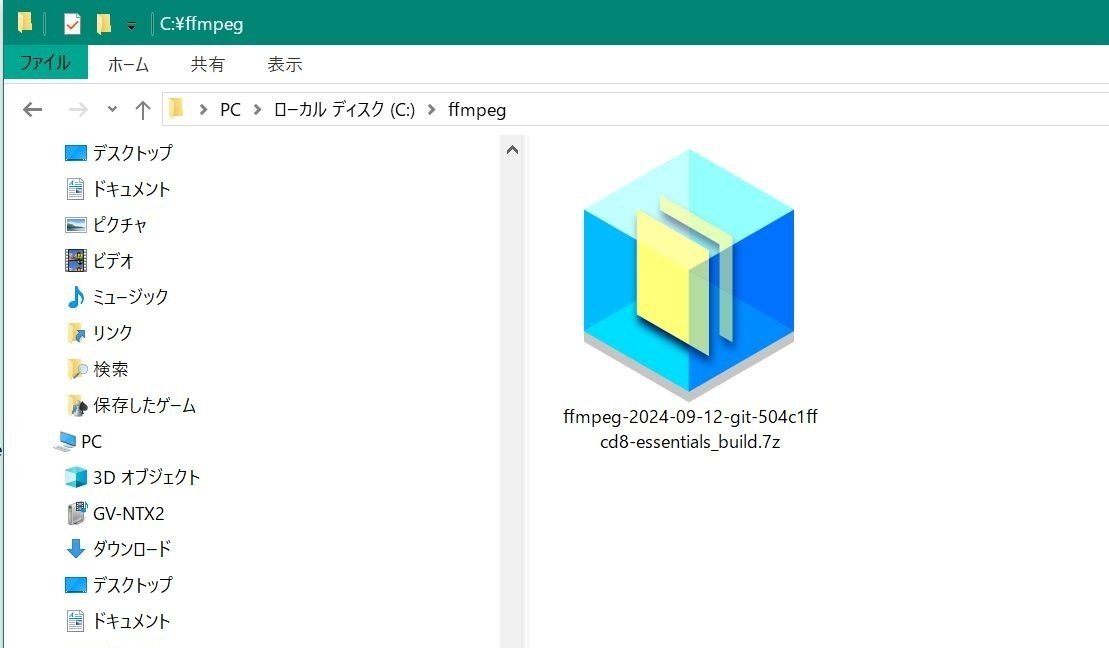Go up one folder level
Image resolution: width=1109 pixels, height=648 pixels.
click(x=143, y=110)
